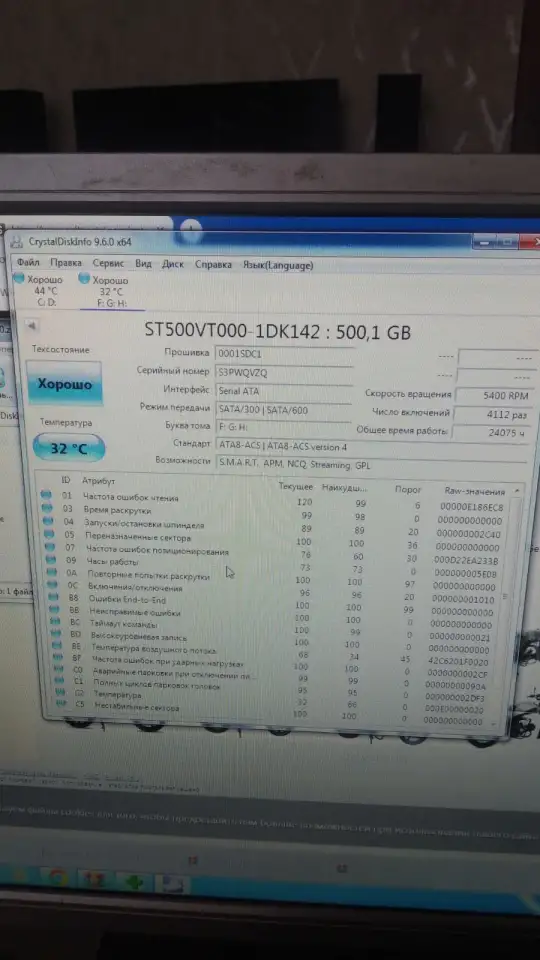Screen dimensions: 540x960
Task: Sort by the Атрибут column header
Action: (98, 481)
